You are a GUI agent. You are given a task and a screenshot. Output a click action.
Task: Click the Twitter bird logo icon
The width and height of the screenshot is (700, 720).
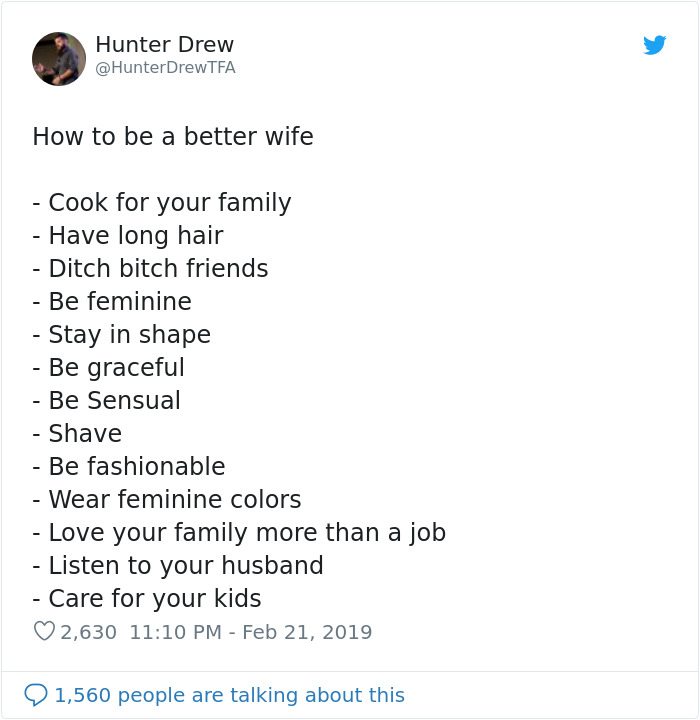coord(655,45)
